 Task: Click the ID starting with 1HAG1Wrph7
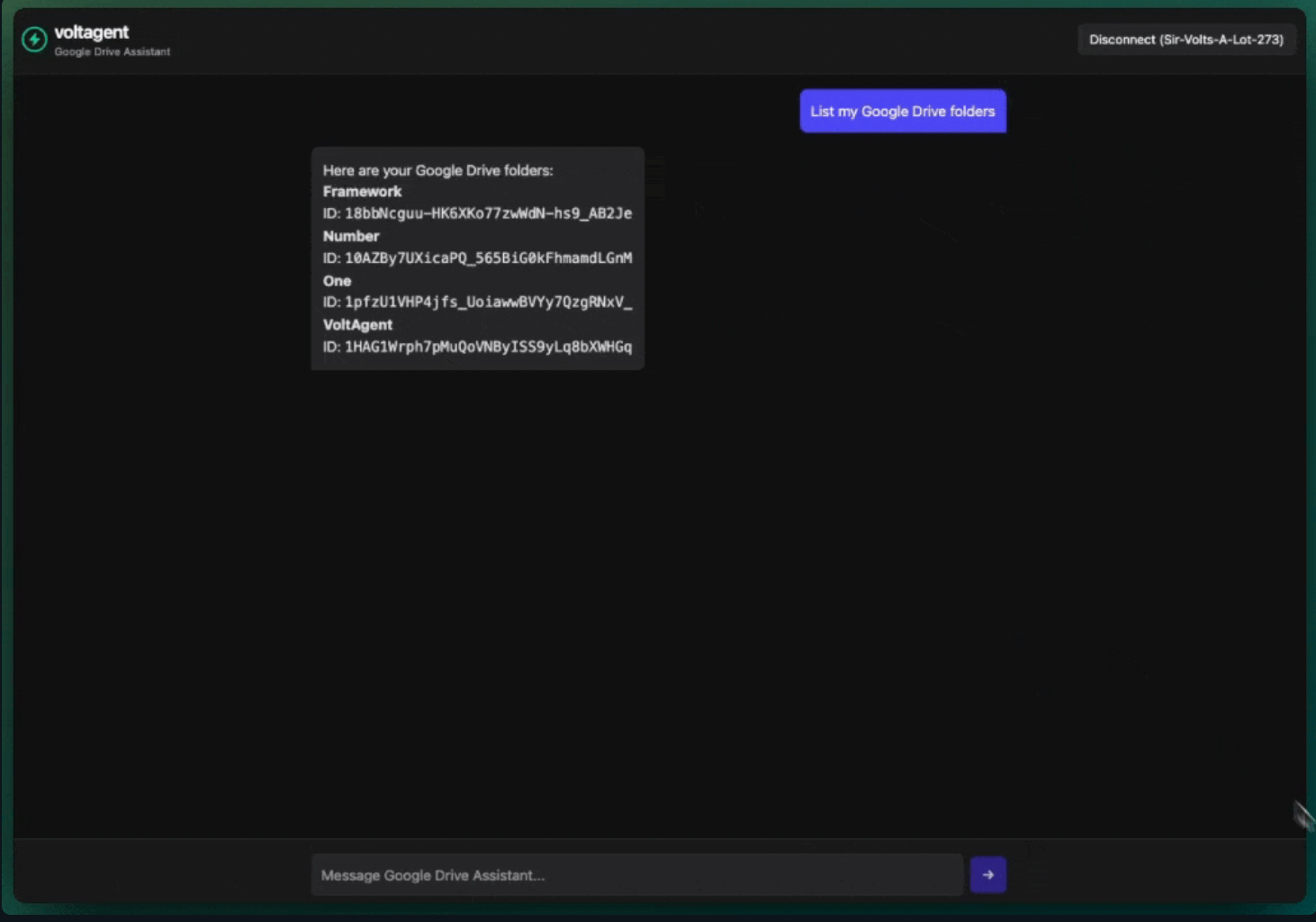click(x=488, y=347)
